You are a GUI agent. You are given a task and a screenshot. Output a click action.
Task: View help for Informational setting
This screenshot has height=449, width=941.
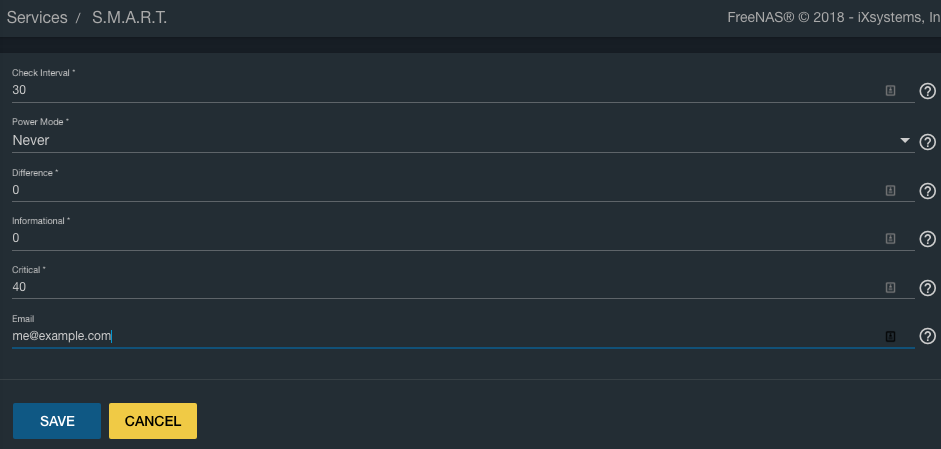click(x=927, y=239)
